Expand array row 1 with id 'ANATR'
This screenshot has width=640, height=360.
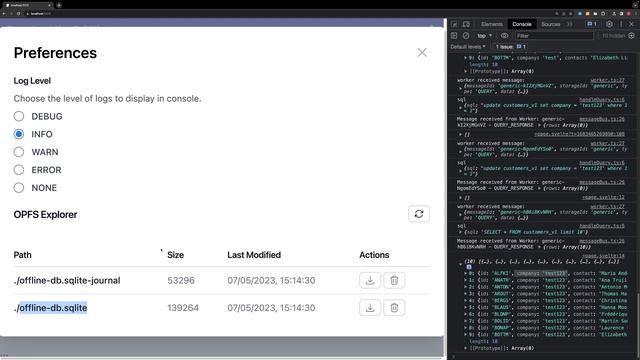click(x=466, y=280)
